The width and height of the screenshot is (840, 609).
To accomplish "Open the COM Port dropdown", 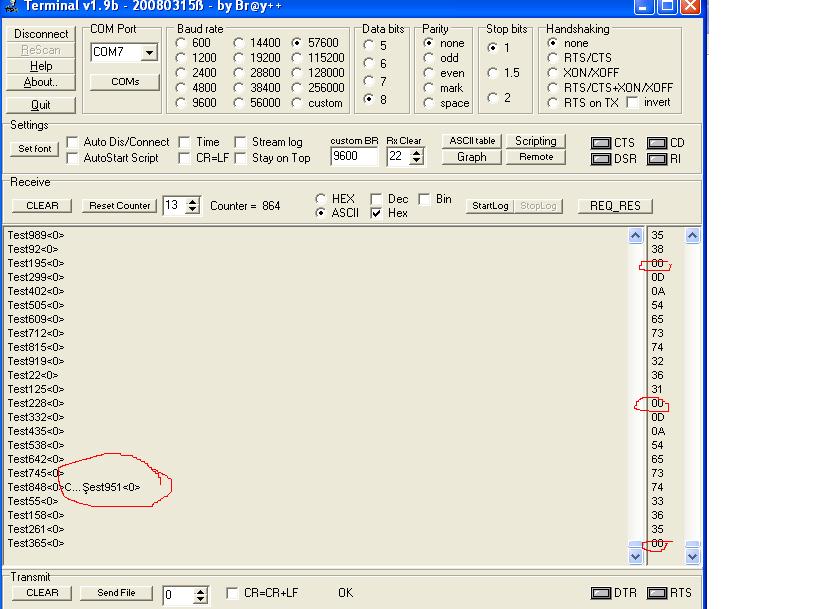I will click(149, 52).
